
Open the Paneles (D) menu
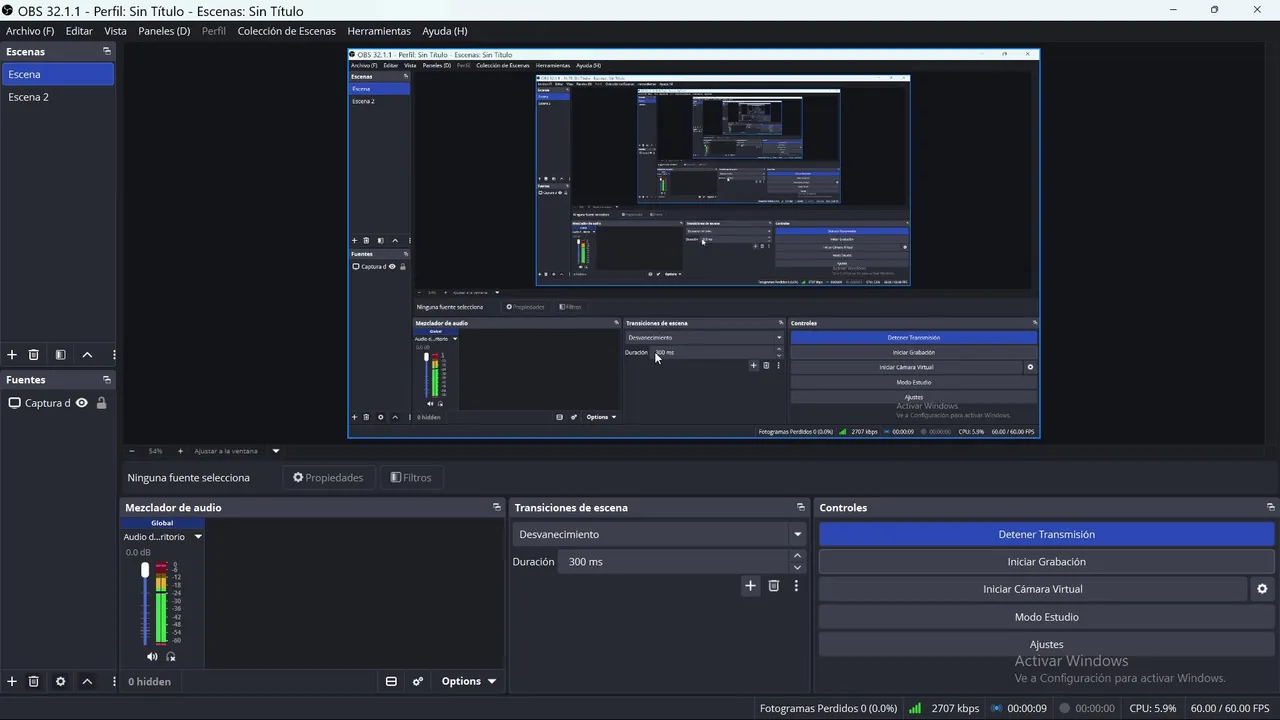coord(164,31)
